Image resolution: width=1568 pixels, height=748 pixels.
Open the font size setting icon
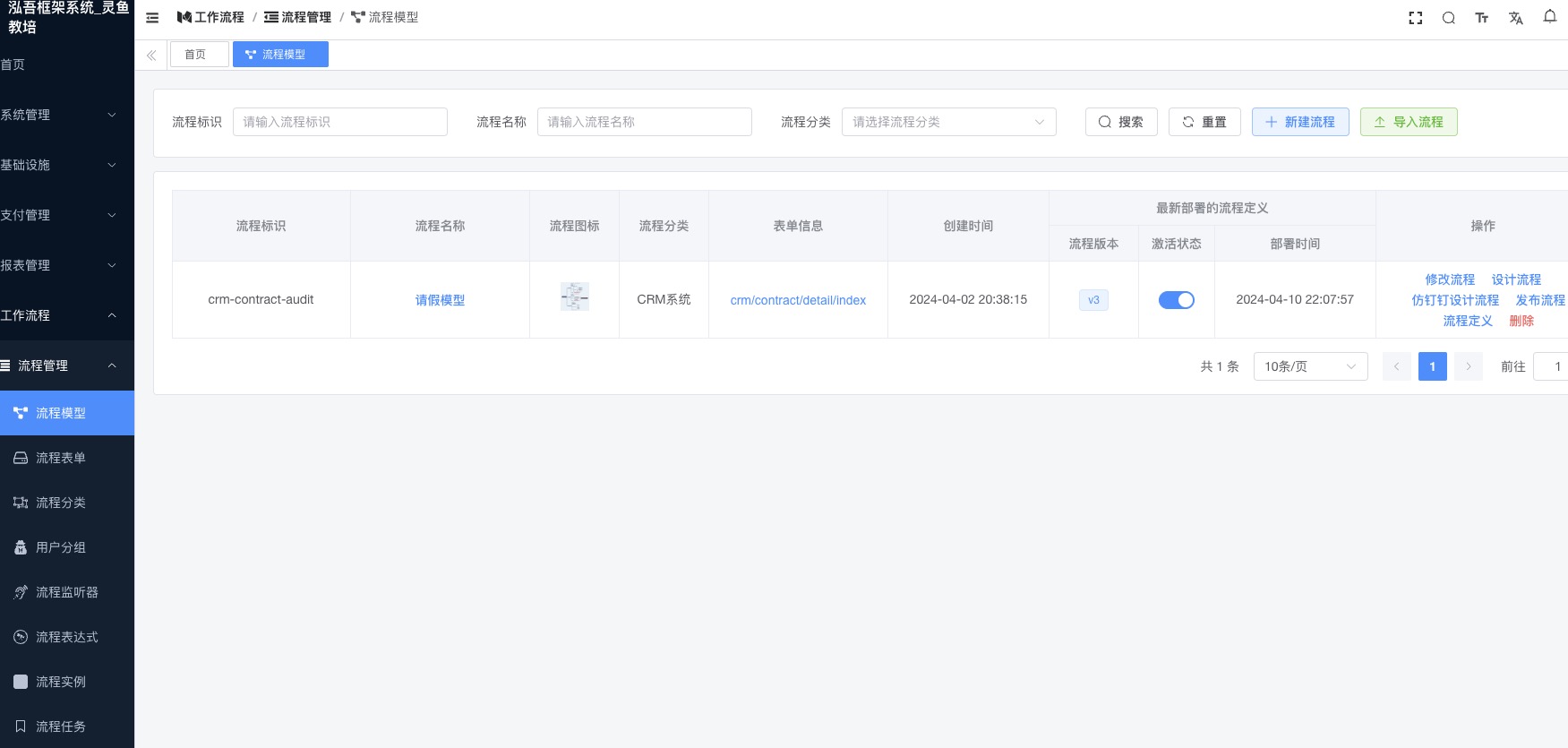1482,18
